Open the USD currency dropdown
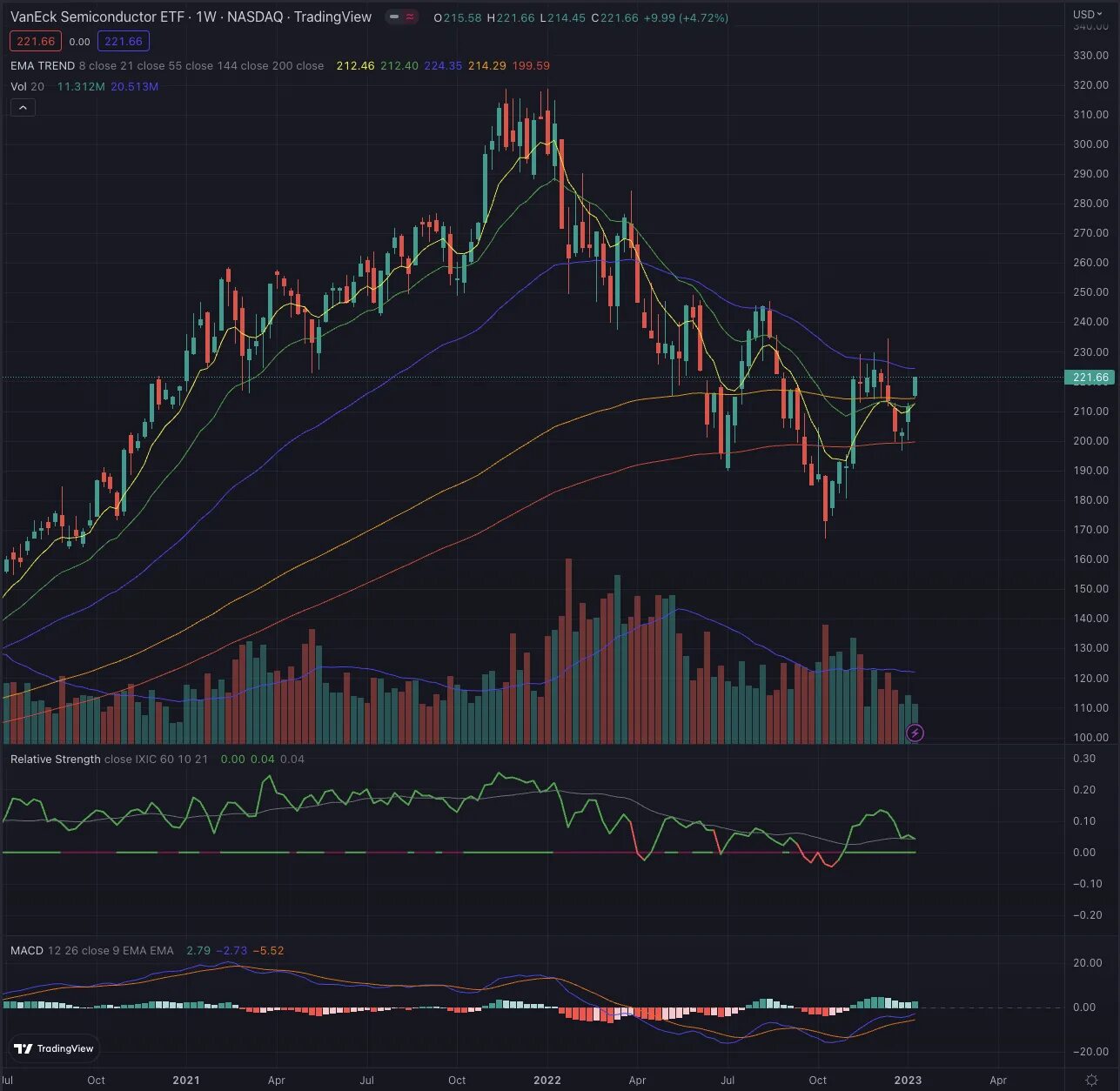This screenshot has height=1091, width=1120. [x=1088, y=14]
